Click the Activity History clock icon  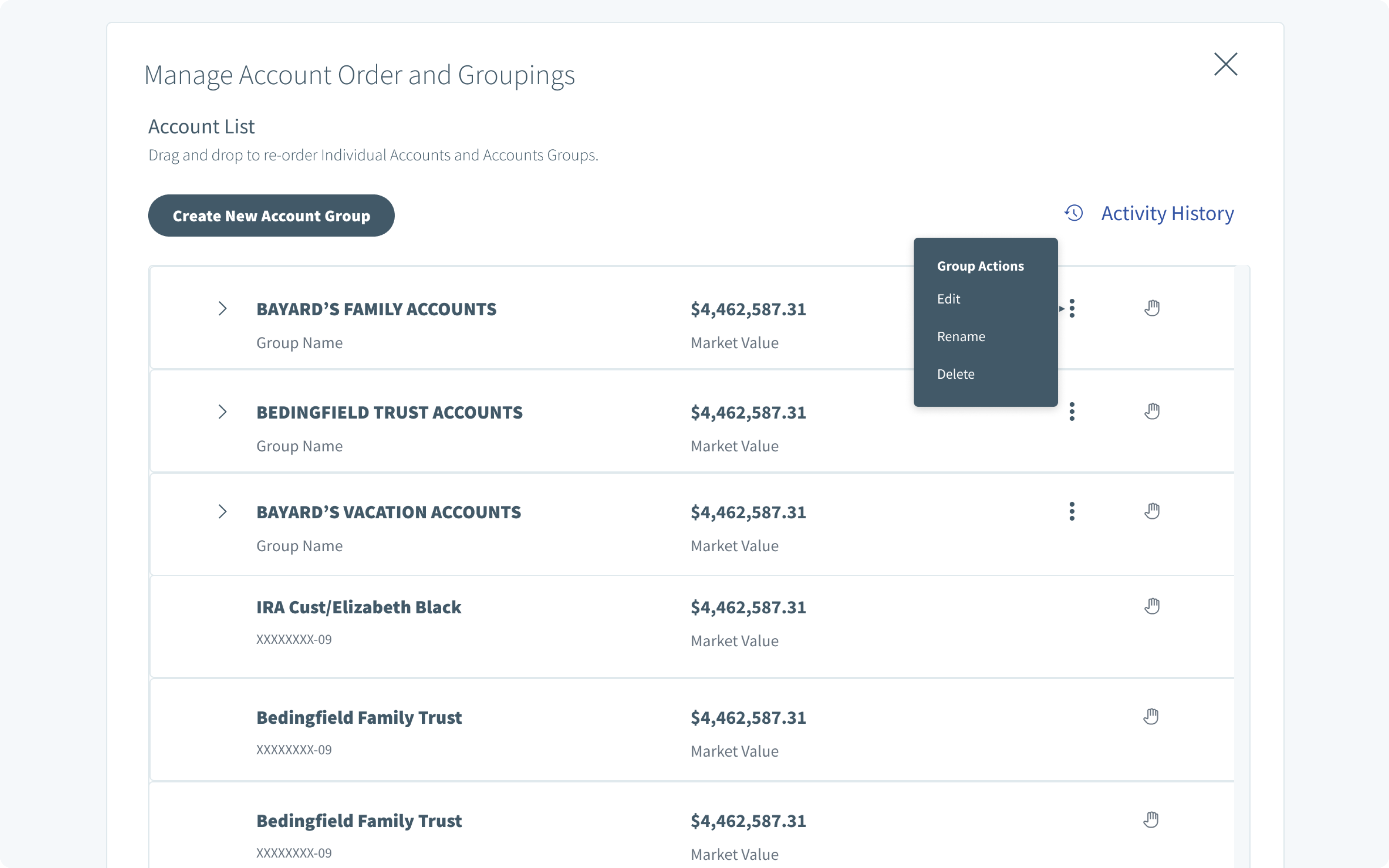coord(1074,213)
